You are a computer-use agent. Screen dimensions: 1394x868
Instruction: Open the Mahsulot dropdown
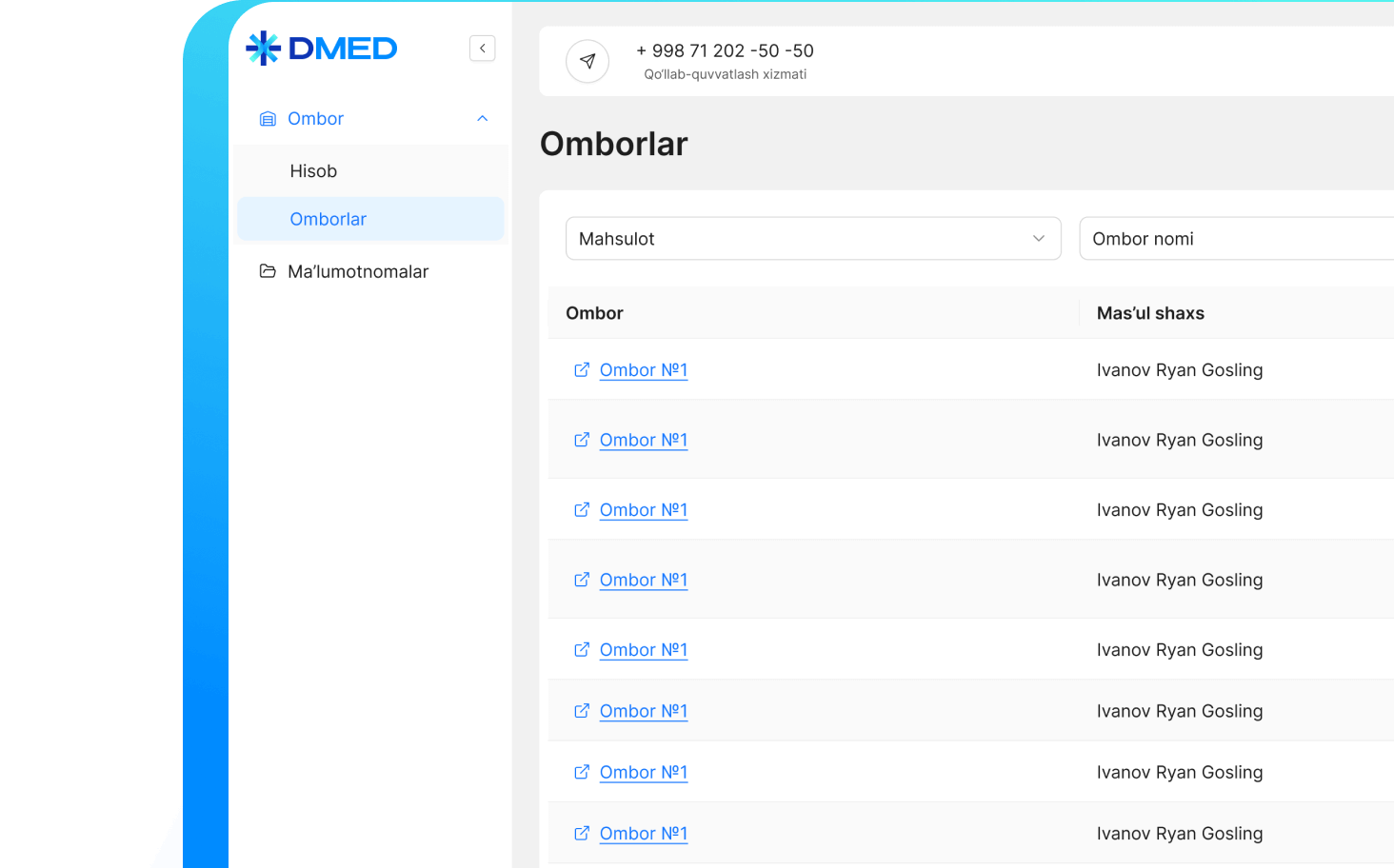[812, 239]
